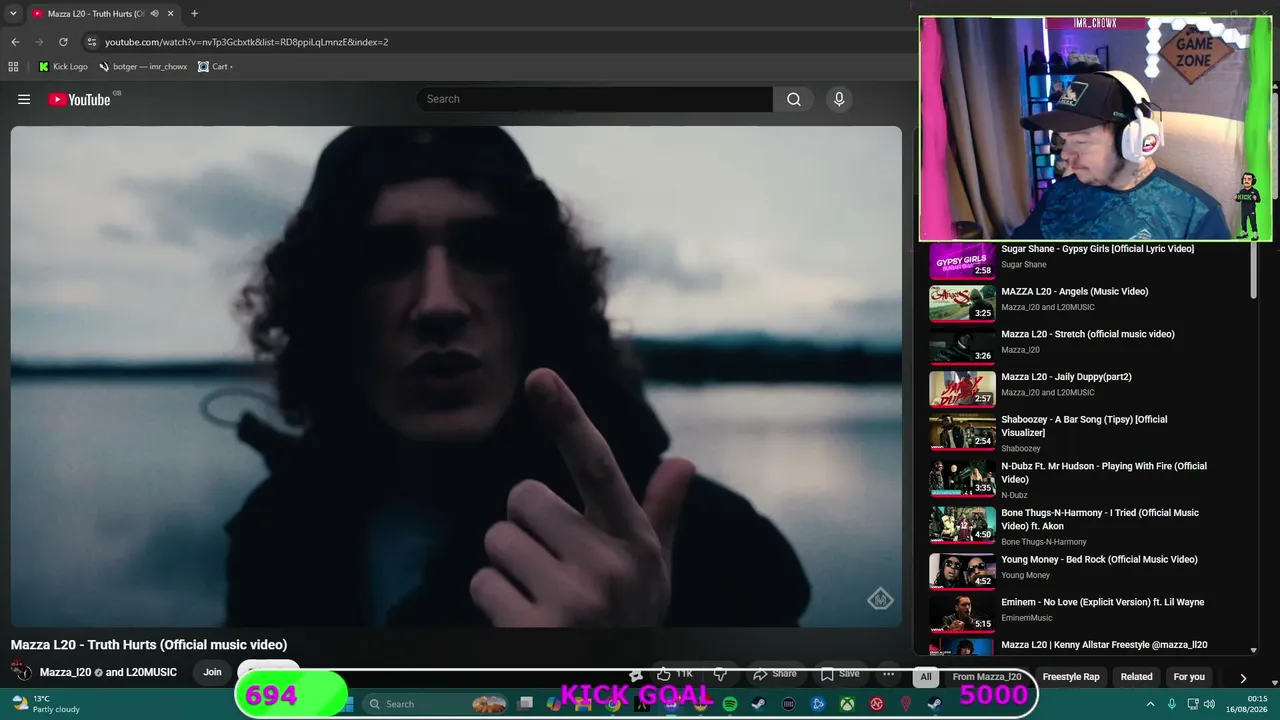Open Young Money Bed Rock thumbnail
This screenshot has width=1280, height=720.
click(962, 572)
